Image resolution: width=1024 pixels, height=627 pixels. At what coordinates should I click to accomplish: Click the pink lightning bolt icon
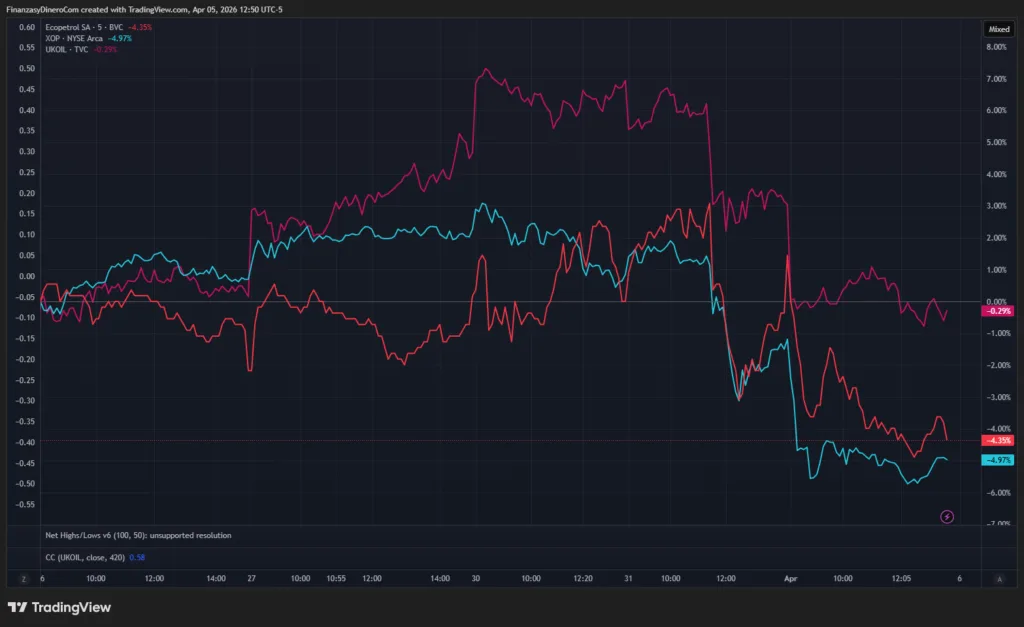click(947, 516)
